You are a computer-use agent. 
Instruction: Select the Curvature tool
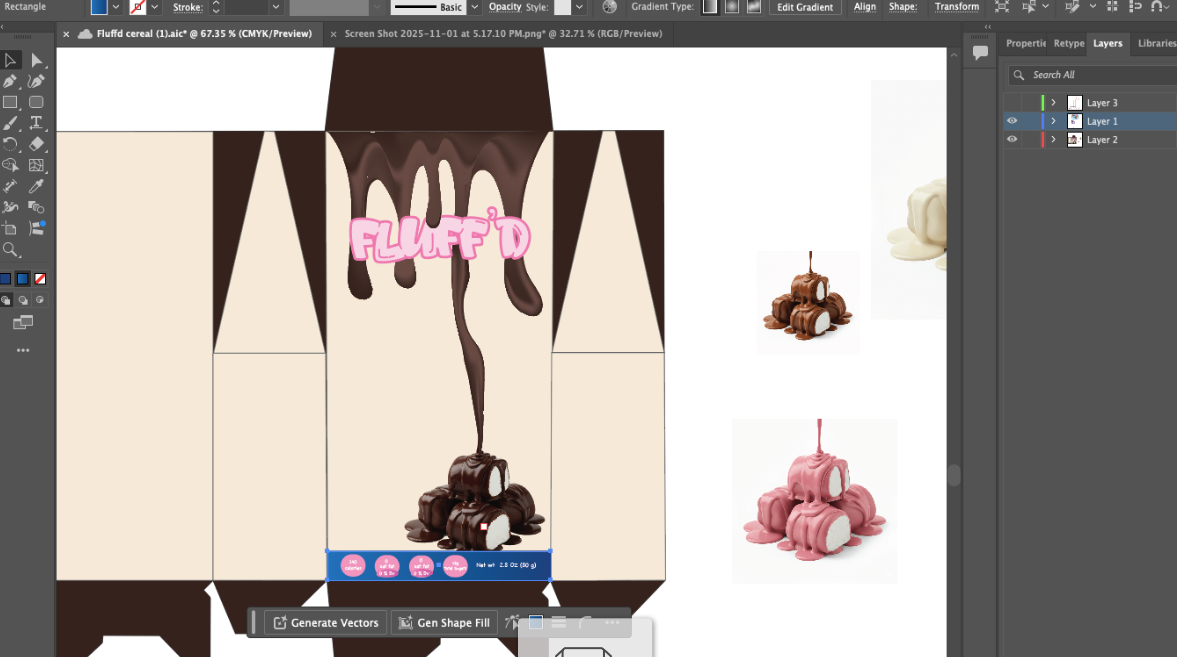pyautogui.click(x=36, y=81)
